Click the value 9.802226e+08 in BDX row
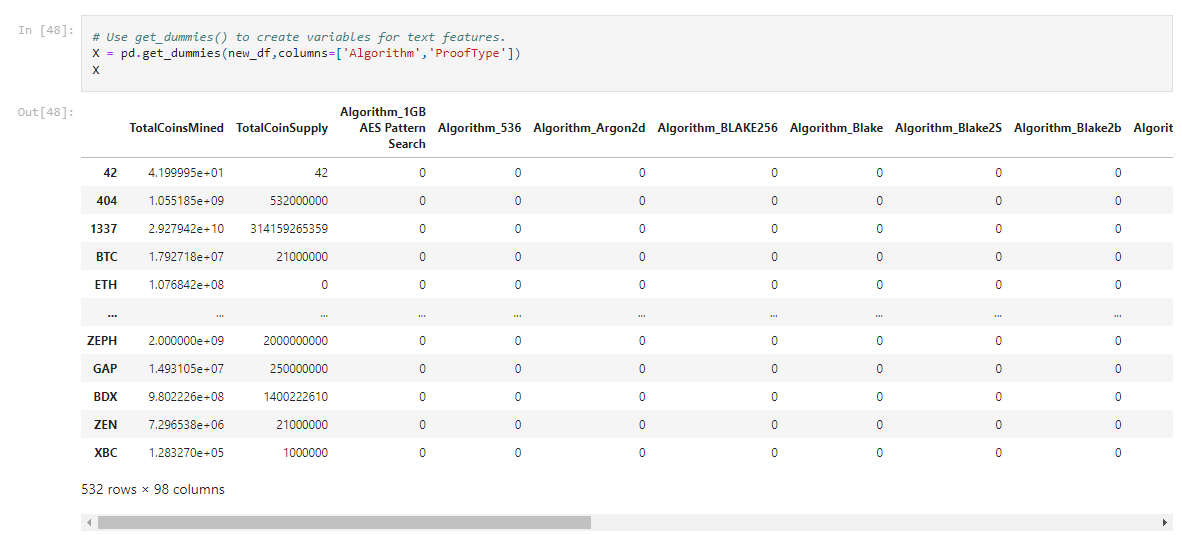Viewport: 1182px width, 535px height. (186, 397)
